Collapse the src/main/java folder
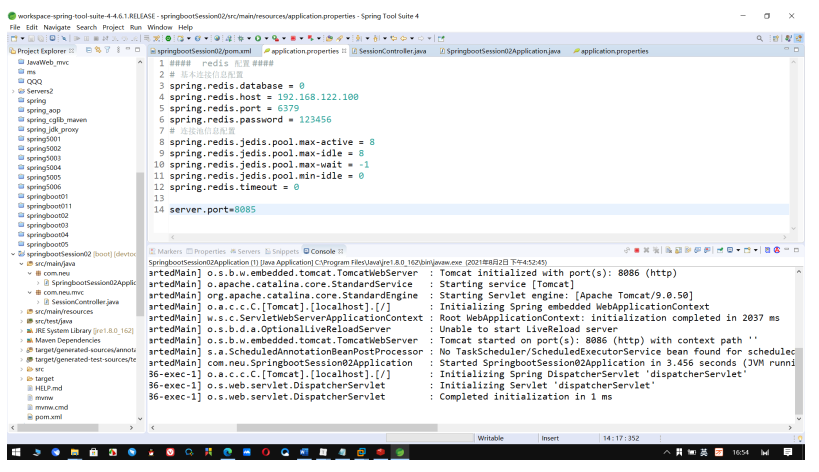 21,264
